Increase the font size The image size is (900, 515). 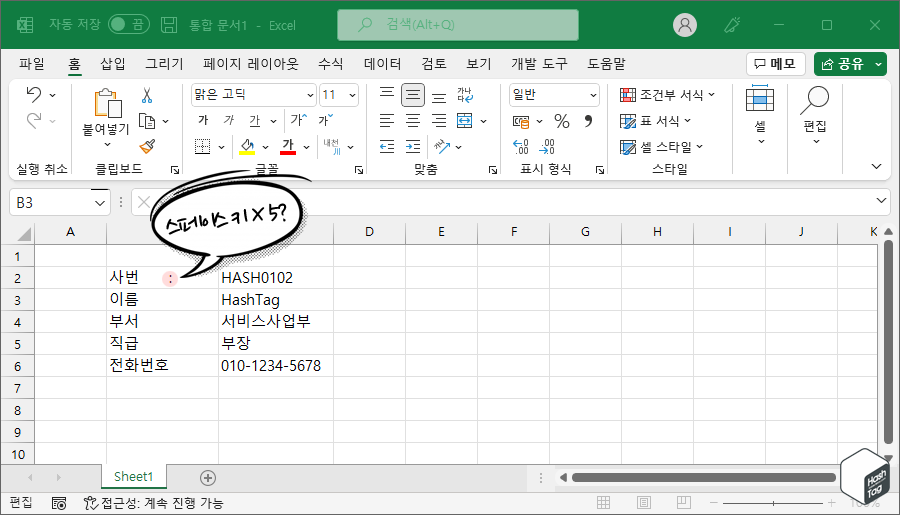[299, 119]
